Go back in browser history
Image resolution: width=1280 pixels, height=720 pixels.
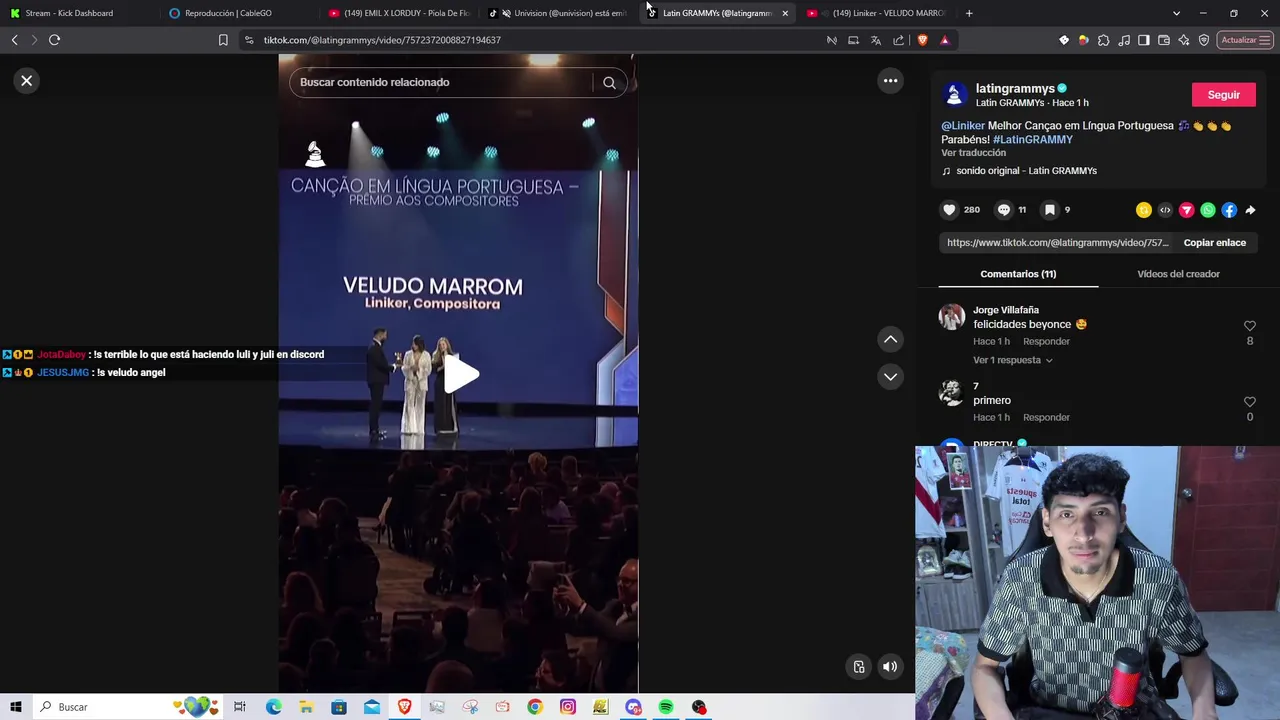coord(14,40)
